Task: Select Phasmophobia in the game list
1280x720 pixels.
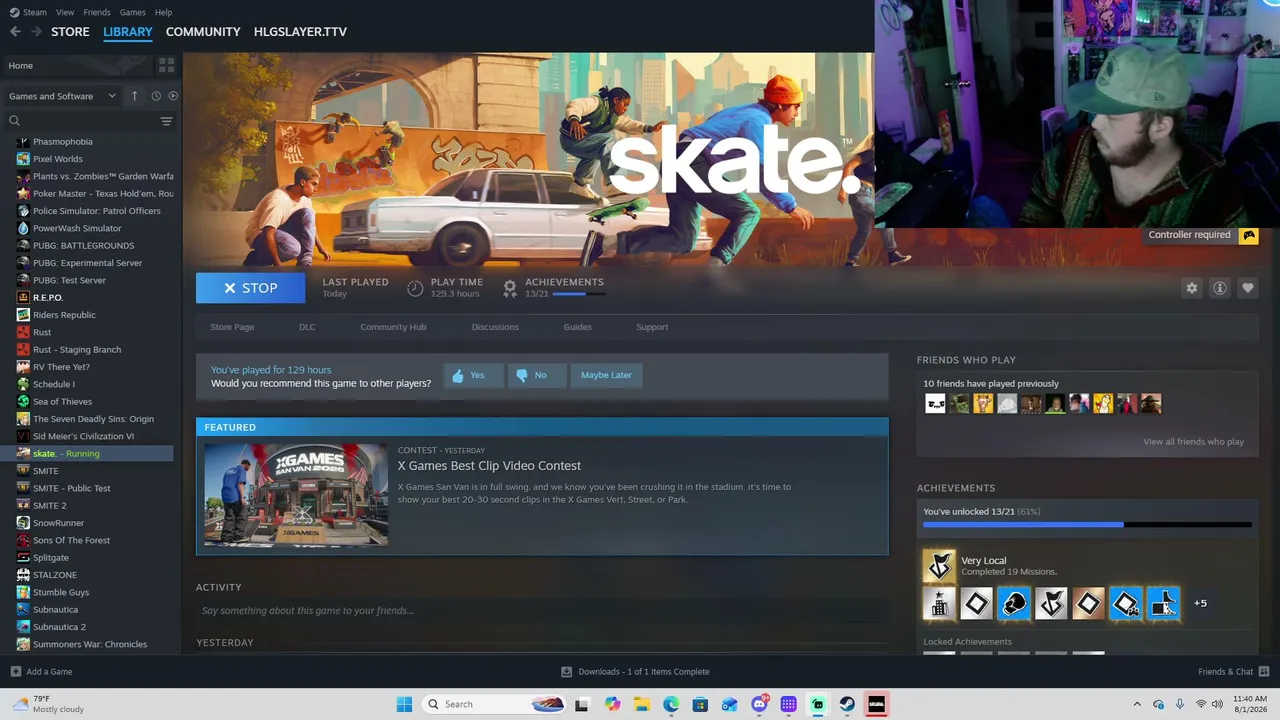Action: point(62,142)
